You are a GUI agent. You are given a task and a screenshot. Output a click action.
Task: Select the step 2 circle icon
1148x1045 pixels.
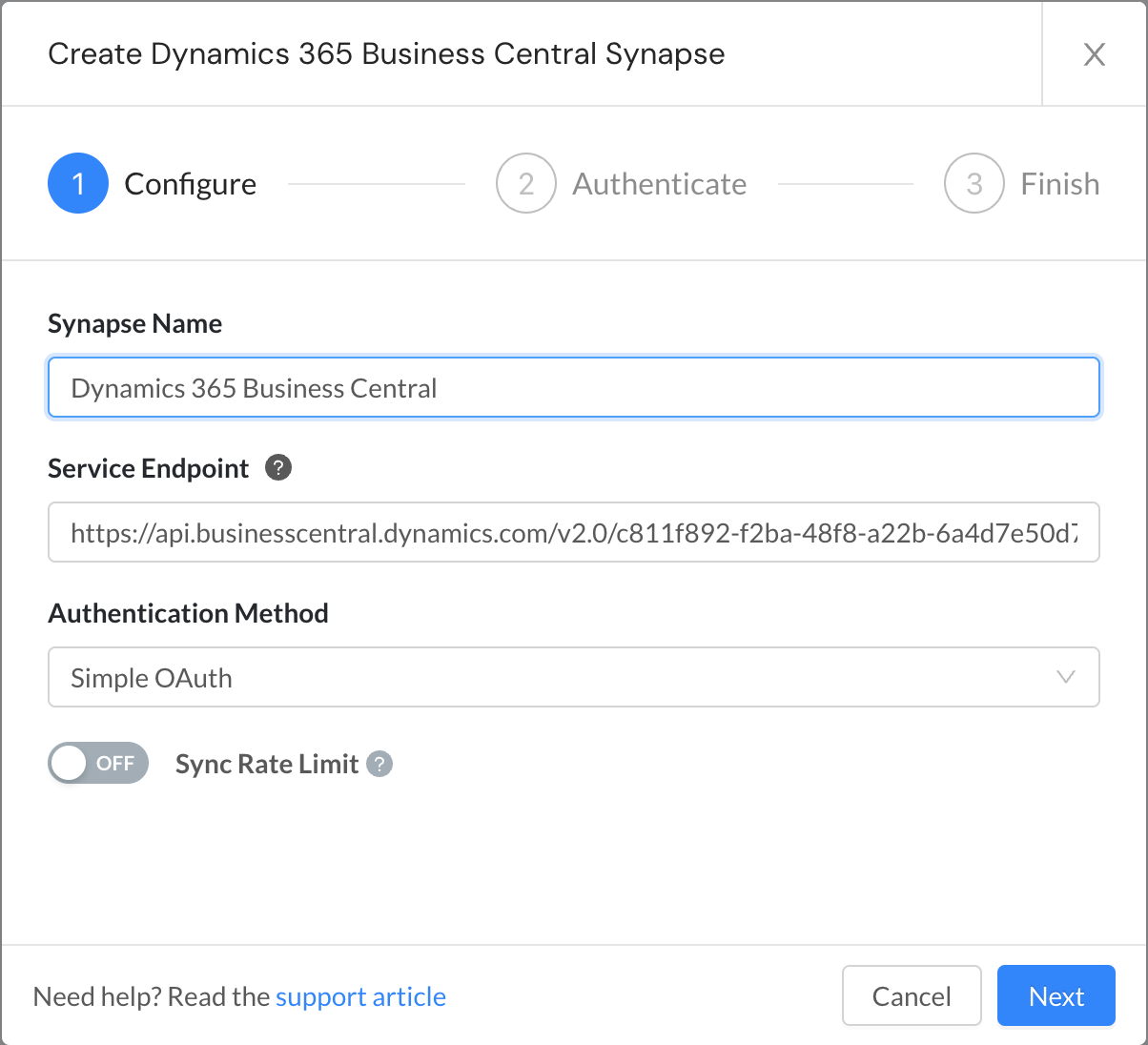(525, 183)
